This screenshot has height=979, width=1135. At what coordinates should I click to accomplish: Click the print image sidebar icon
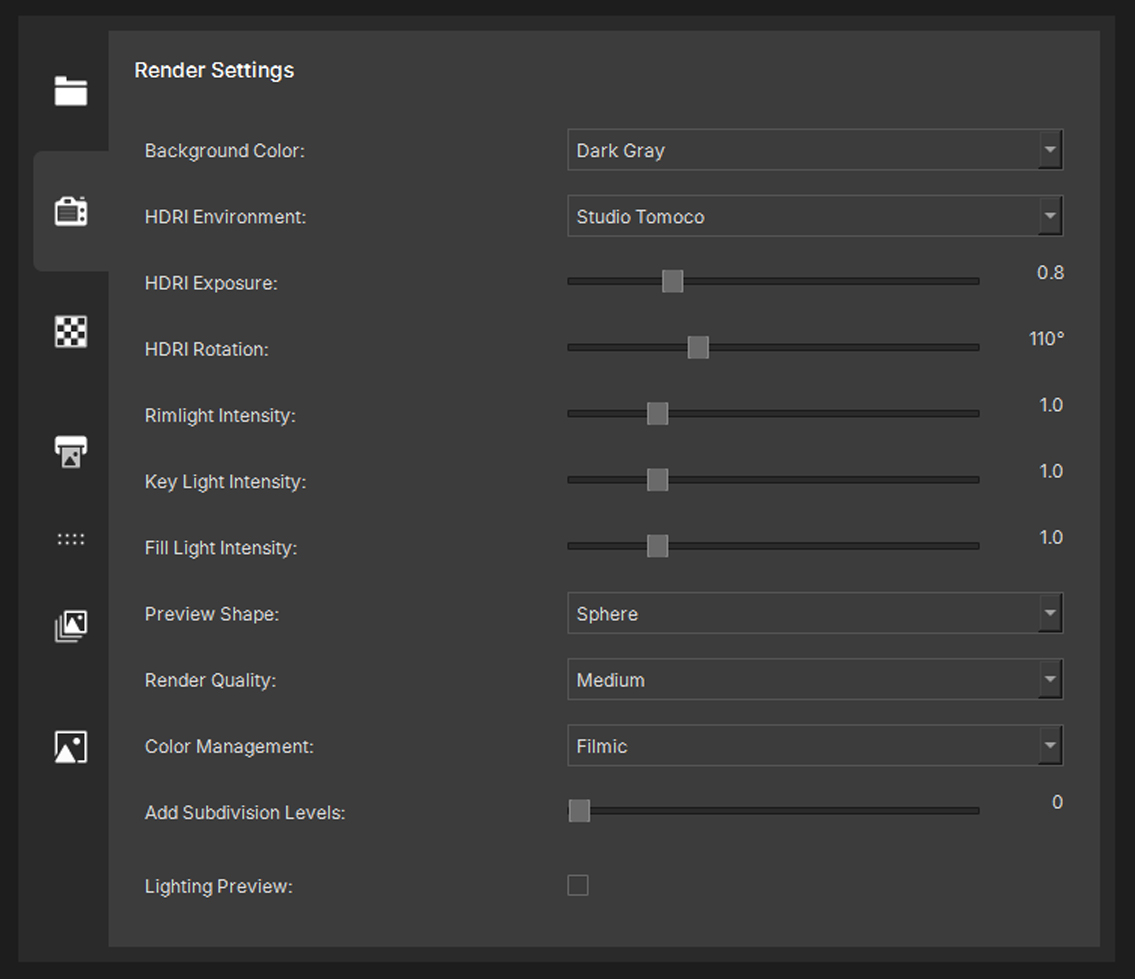pyautogui.click(x=71, y=452)
